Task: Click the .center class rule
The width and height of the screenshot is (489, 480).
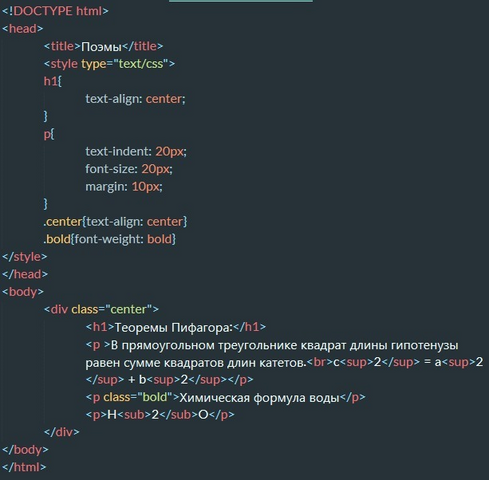Action: pyautogui.click(x=115, y=222)
